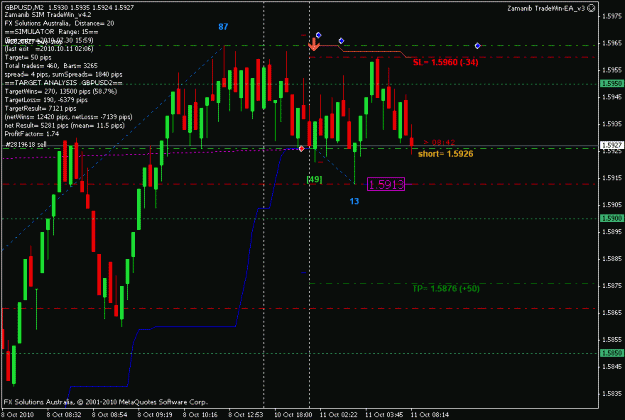Click the 'Distance= 20' broker line
The width and height of the screenshot is (625, 420).
(x=59, y=23)
